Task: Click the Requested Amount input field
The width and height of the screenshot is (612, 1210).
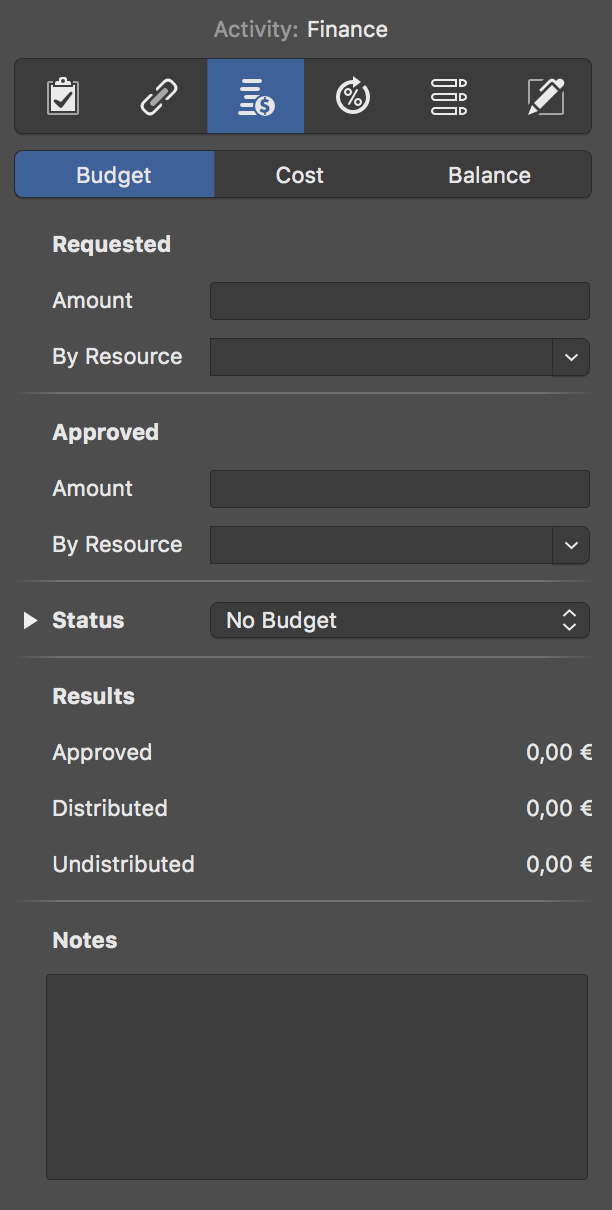Action: point(399,301)
